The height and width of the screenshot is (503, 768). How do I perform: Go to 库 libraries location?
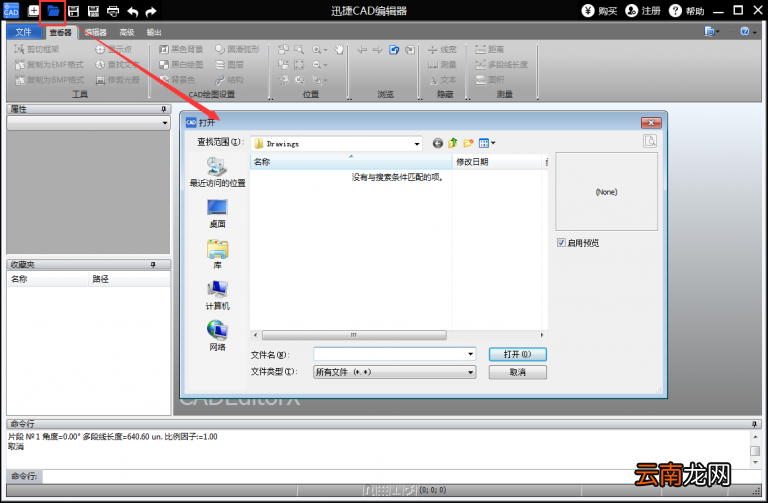coord(217,254)
